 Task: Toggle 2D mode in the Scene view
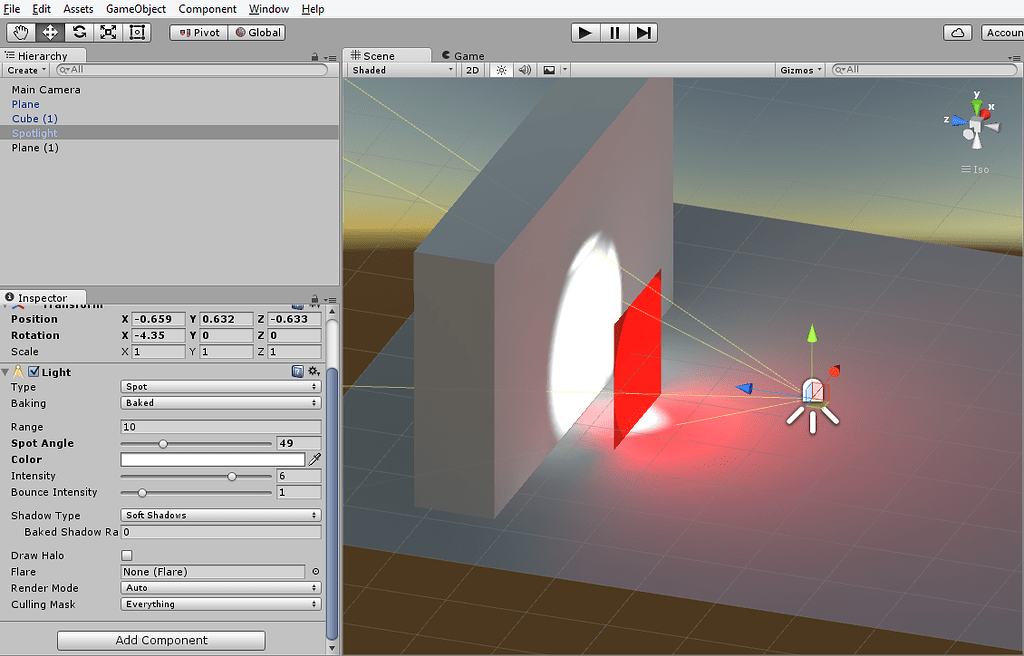click(472, 70)
